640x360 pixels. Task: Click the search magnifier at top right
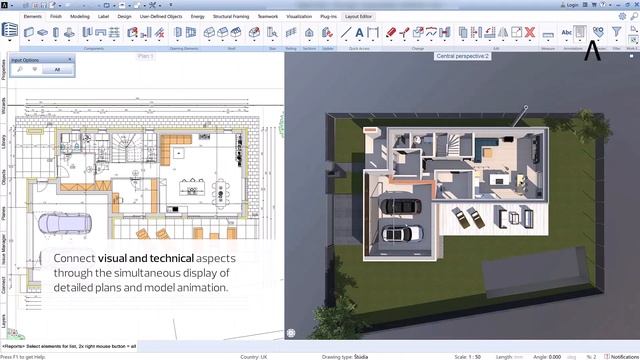tap(634, 16)
